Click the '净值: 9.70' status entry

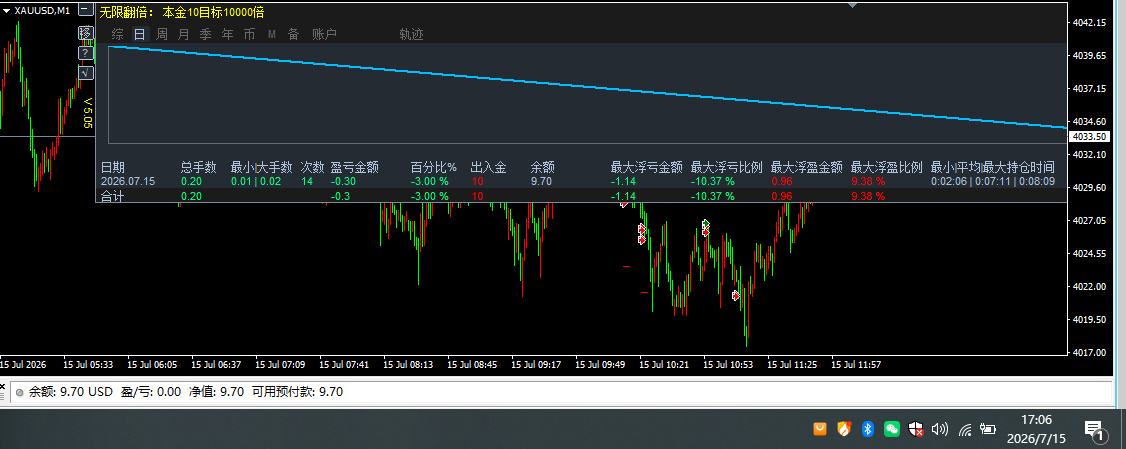(x=216, y=392)
